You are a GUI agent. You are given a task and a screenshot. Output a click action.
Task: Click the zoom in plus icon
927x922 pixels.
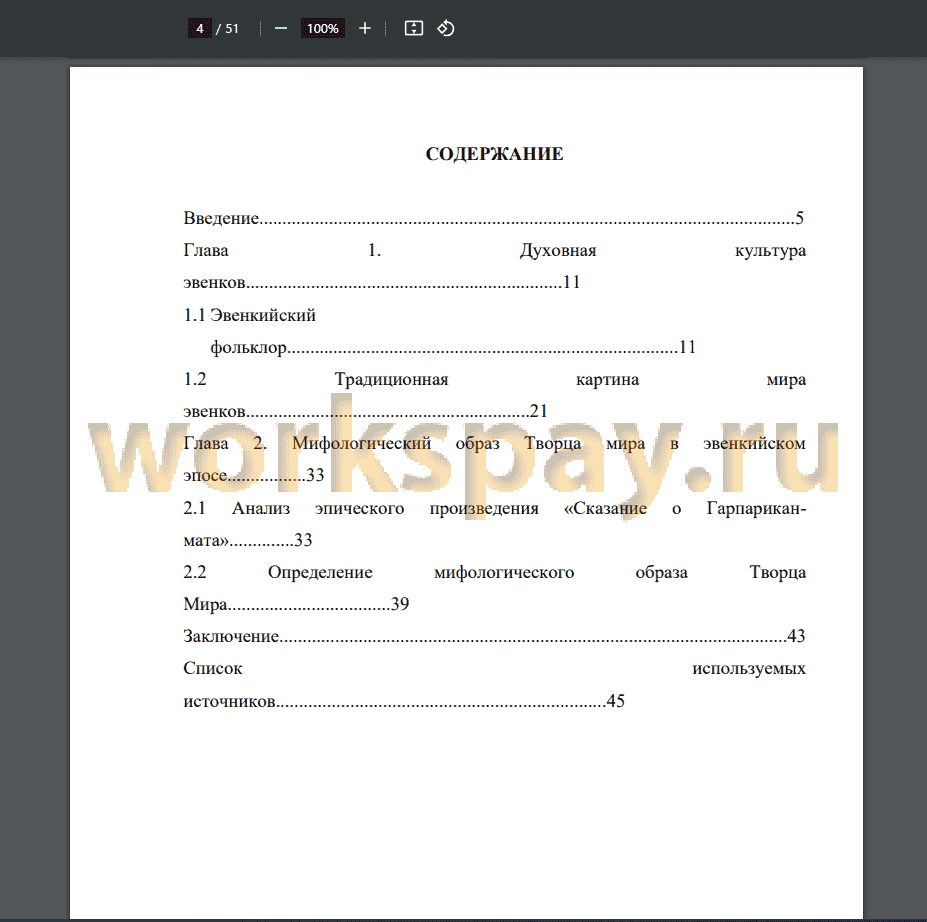(365, 28)
